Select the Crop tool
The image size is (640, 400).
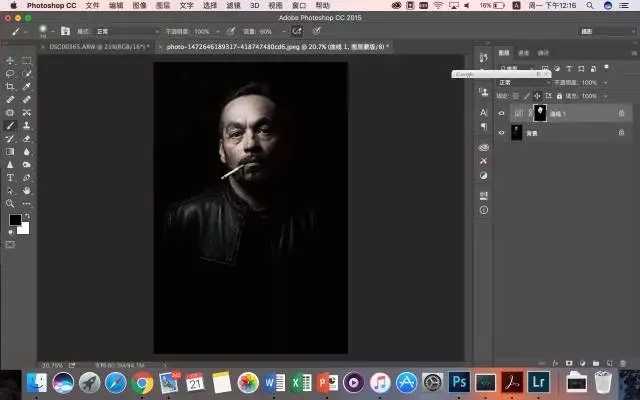click(10, 86)
